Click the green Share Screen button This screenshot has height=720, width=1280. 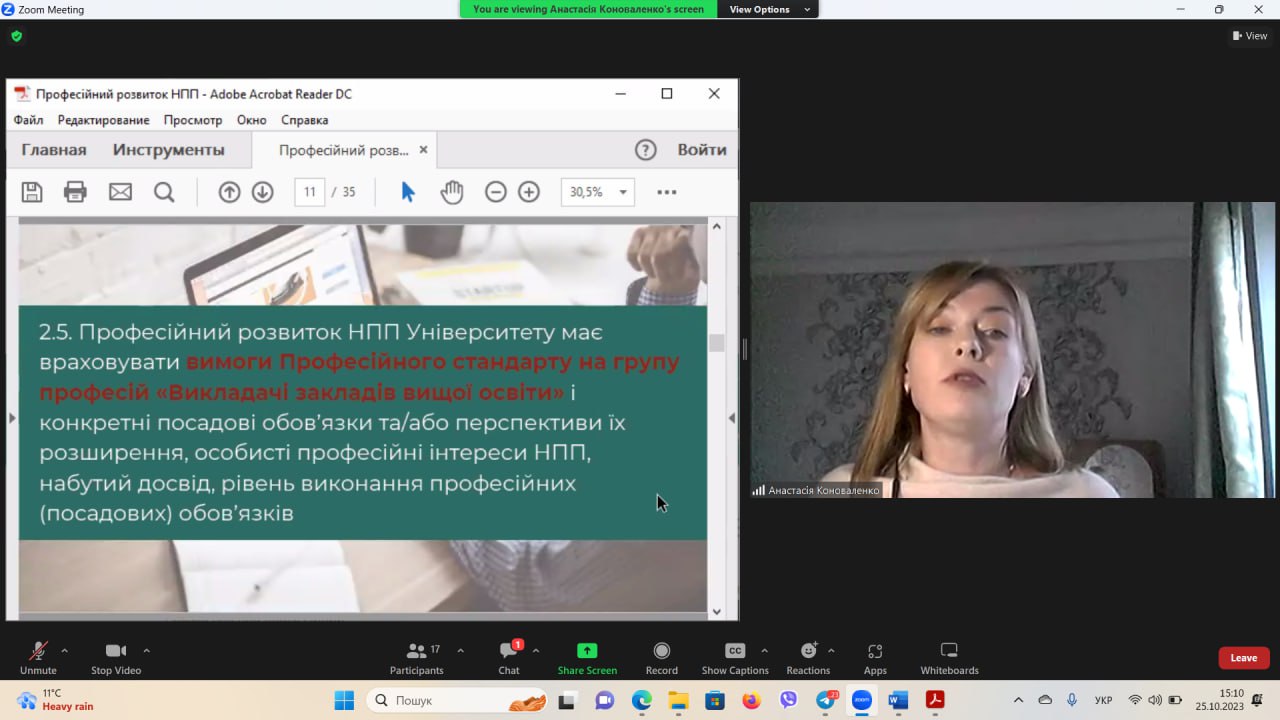[x=587, y=658]
